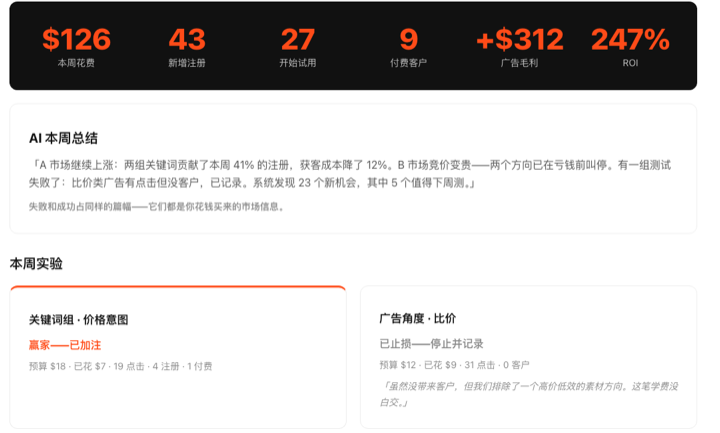Click the stats line 预算 $18 · 已花 $7
This screenshot has width=720, height=433.
(120, 366)
